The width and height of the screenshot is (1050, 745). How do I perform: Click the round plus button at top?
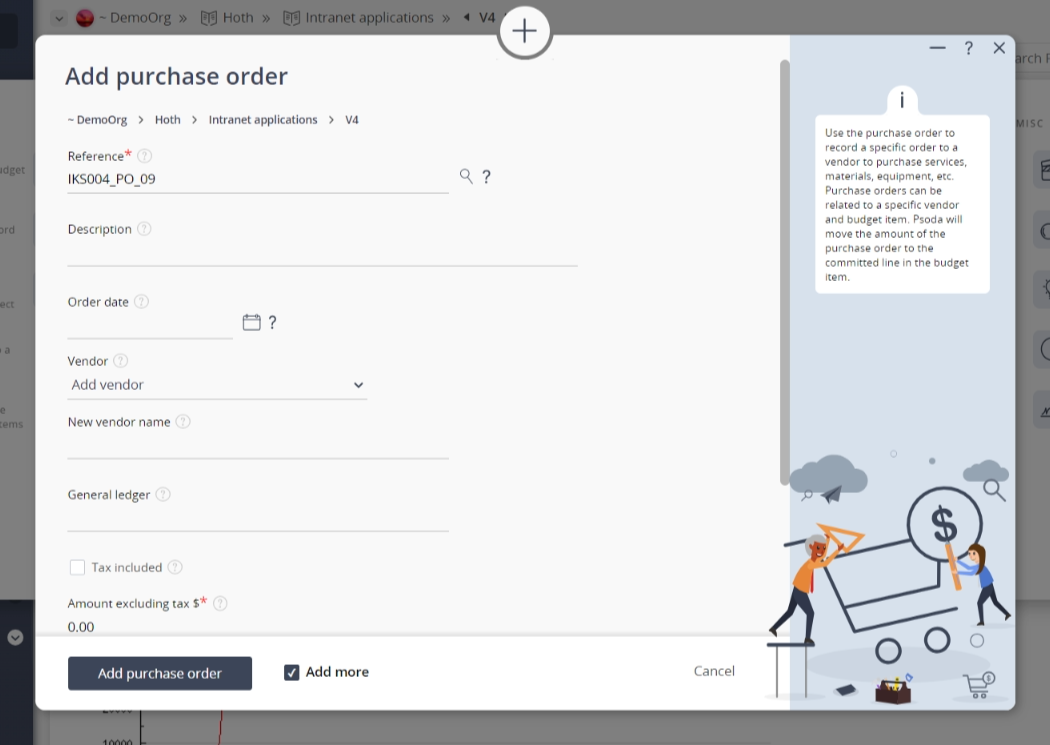(x=524, y=31)
